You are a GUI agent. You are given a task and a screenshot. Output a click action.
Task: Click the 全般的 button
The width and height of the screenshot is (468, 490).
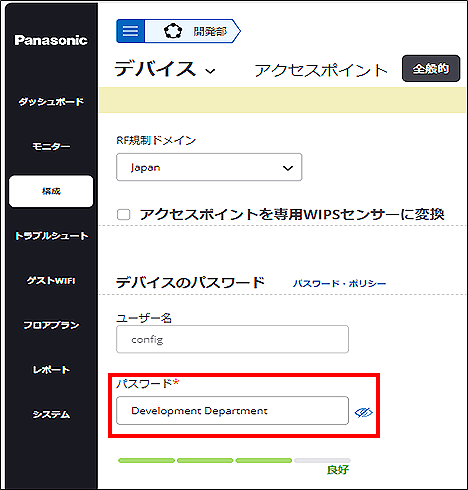[431, 69]
